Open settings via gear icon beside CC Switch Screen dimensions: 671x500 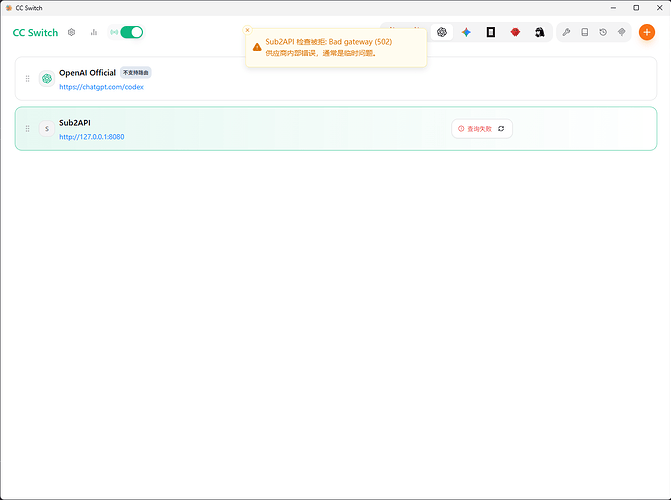pyautogui.click(x=71, y=32)
